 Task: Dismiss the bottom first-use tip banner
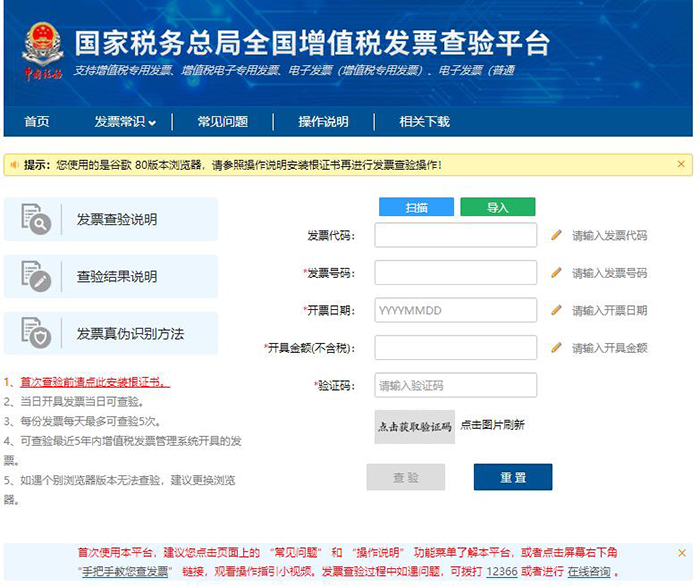click(x=682, y=553)
